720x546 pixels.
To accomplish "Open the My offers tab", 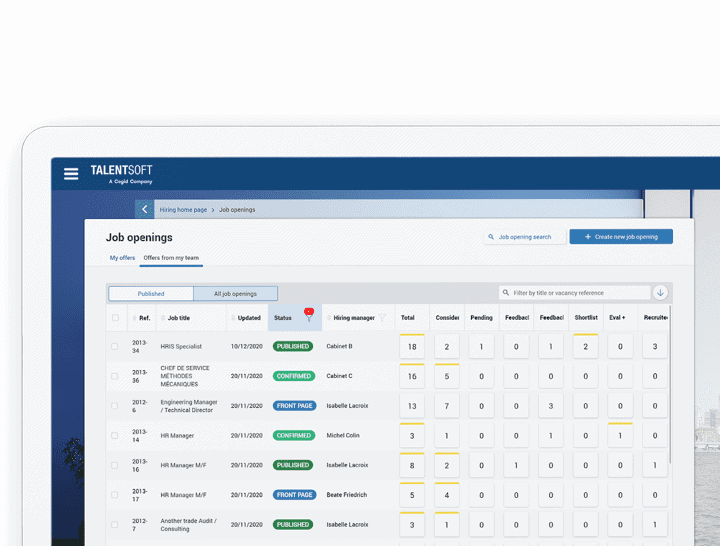I will coord(122,258).
